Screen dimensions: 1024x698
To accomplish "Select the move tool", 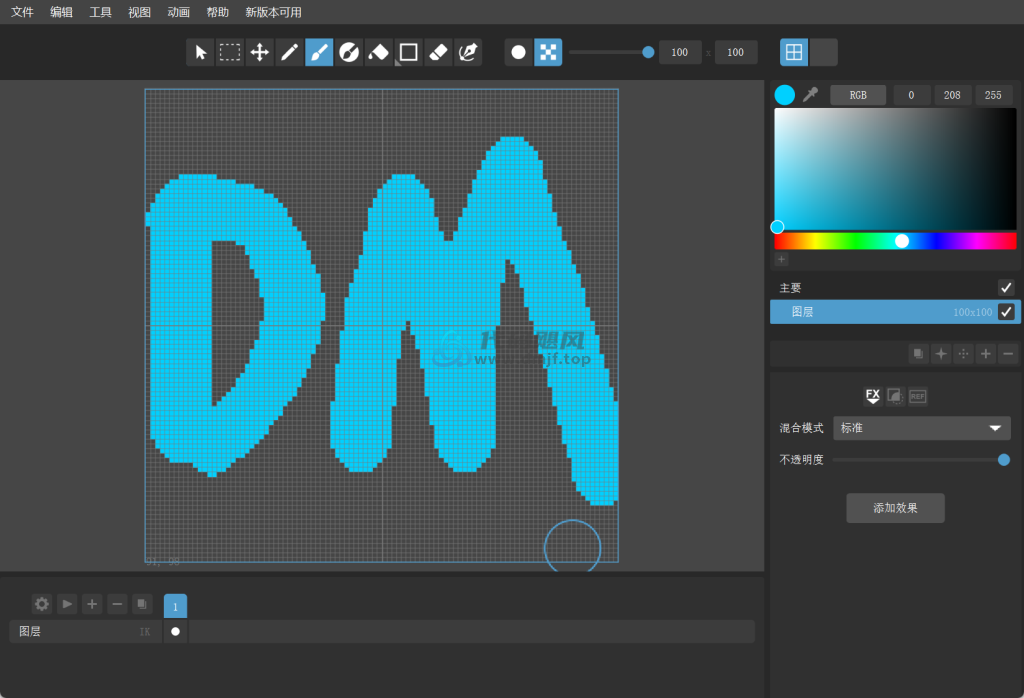I will pyautogui.click(x=260, y=52).
